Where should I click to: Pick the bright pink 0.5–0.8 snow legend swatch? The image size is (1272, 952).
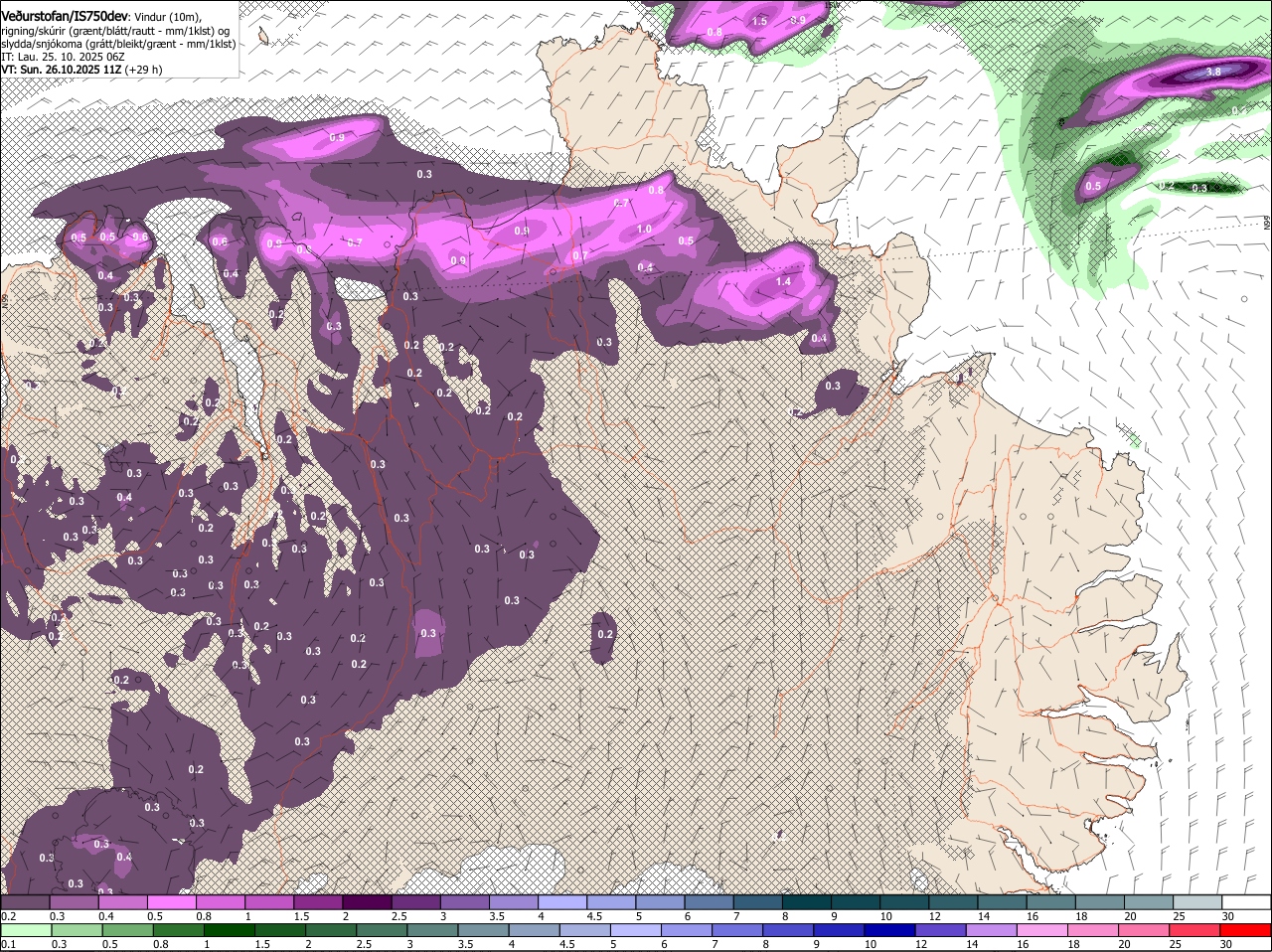[x=172, y=901]
